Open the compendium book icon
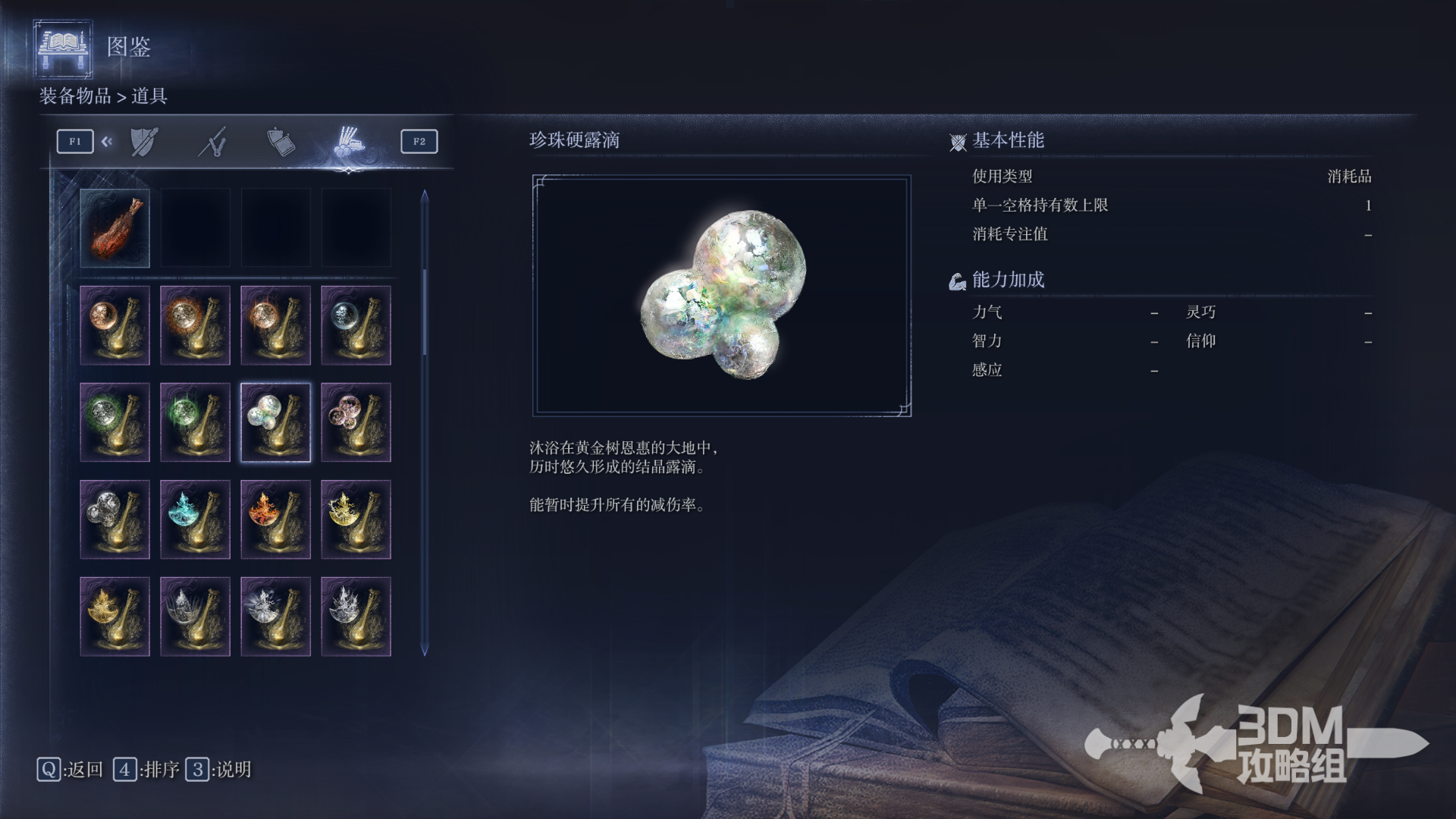 pos(64,49)
